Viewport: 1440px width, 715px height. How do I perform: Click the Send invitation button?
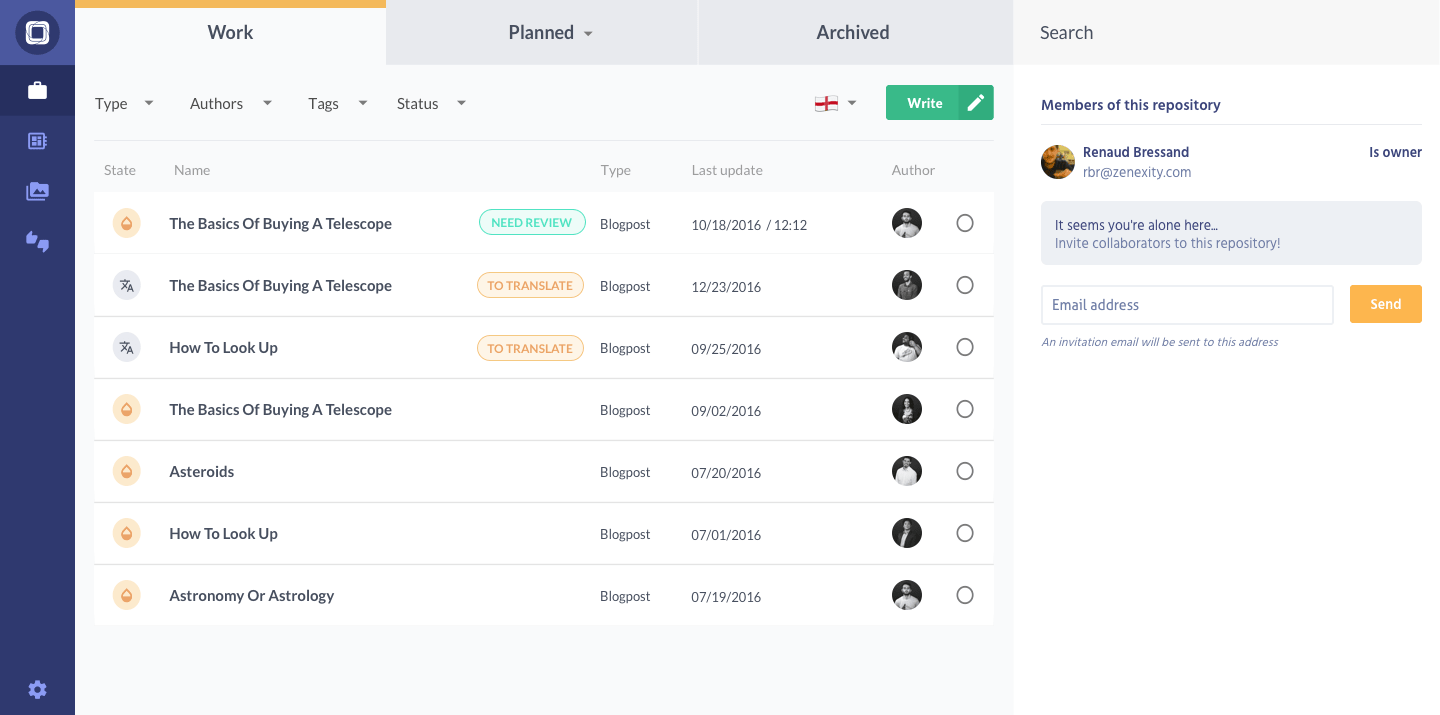tap(1385, 304)
